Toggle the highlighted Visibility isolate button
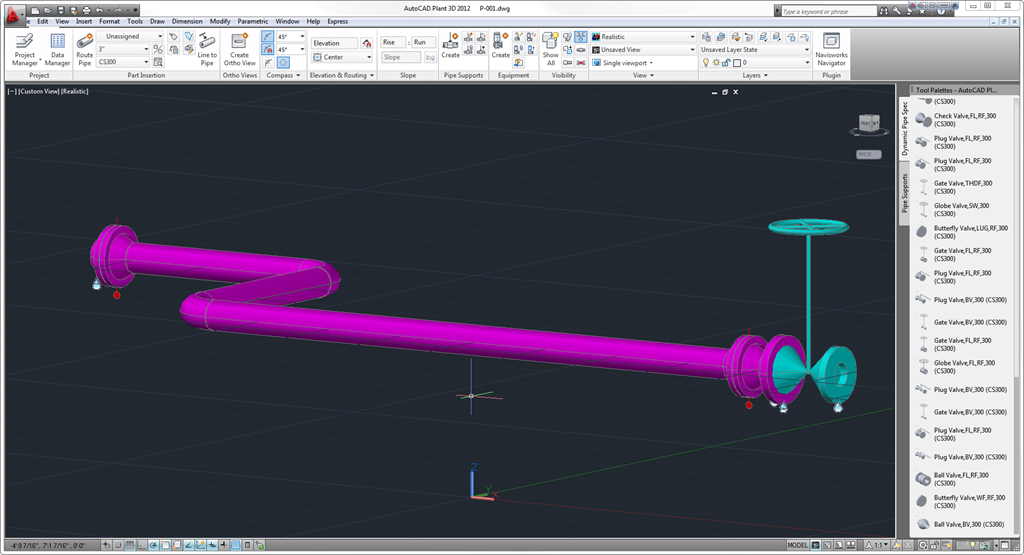1024x555 pixels. tap(581, 37)
